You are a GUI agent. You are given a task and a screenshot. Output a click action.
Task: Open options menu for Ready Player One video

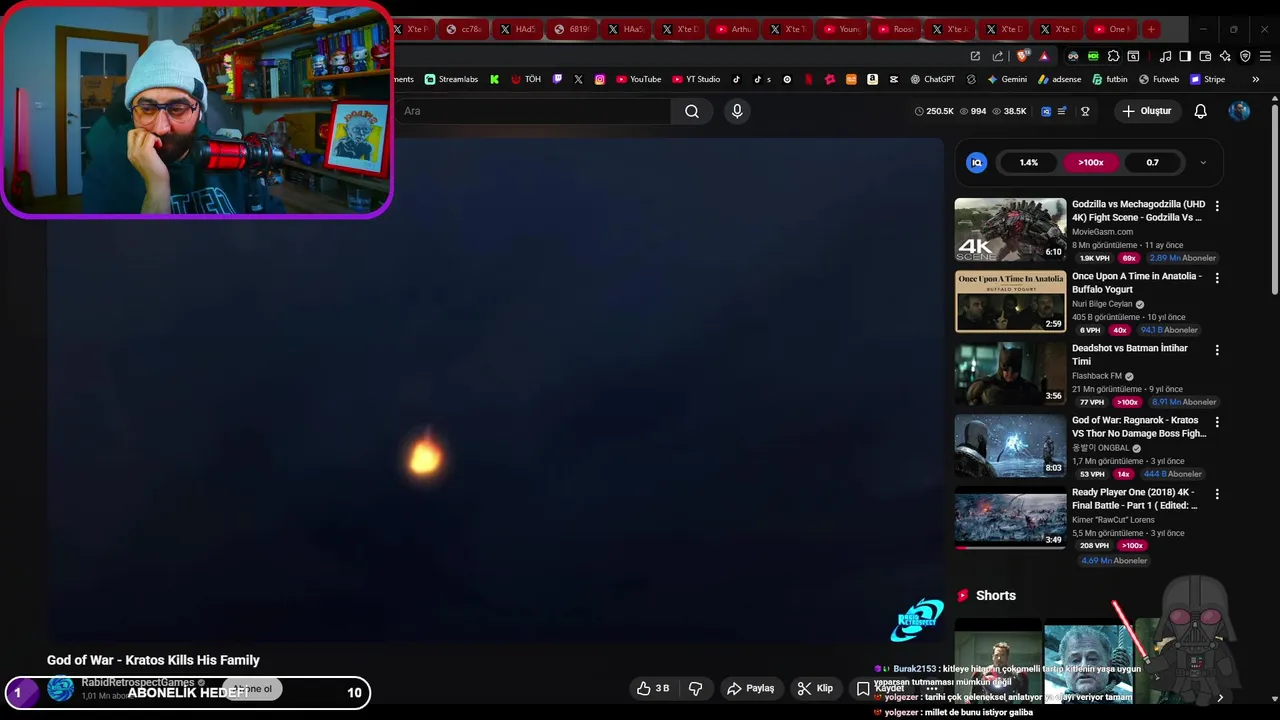click(x=1217, y=494)
